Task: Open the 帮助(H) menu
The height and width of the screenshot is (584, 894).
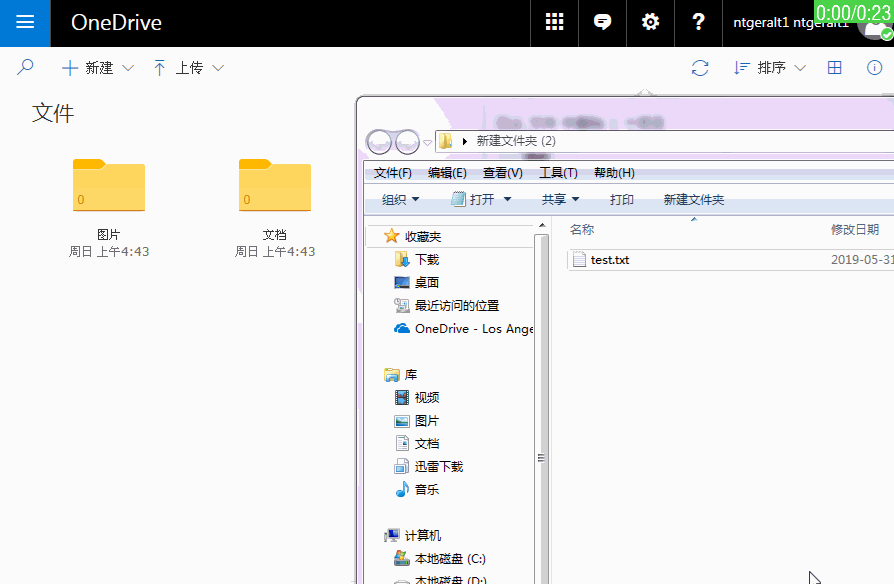Action: coord(614,173)
